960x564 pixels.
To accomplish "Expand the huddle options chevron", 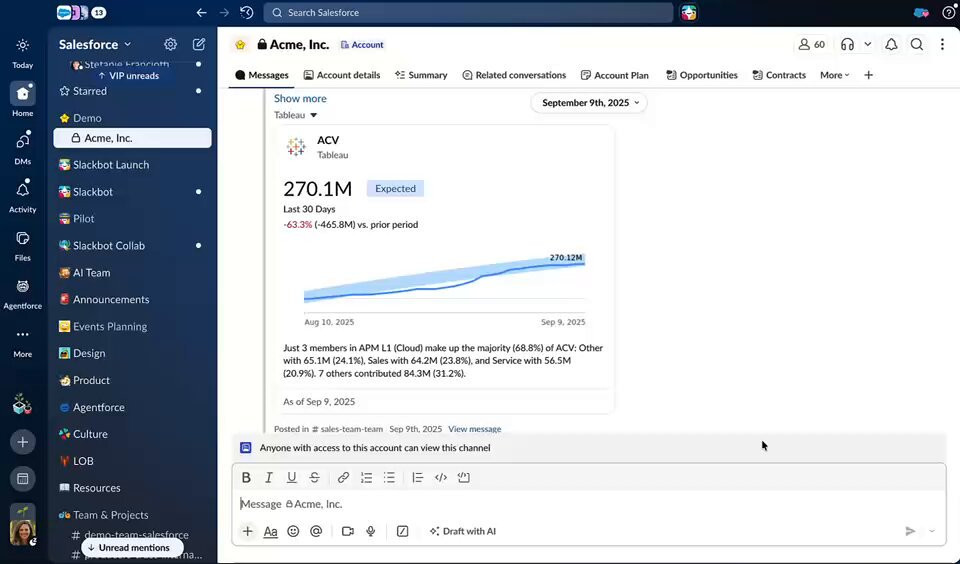I will point(868,44).
